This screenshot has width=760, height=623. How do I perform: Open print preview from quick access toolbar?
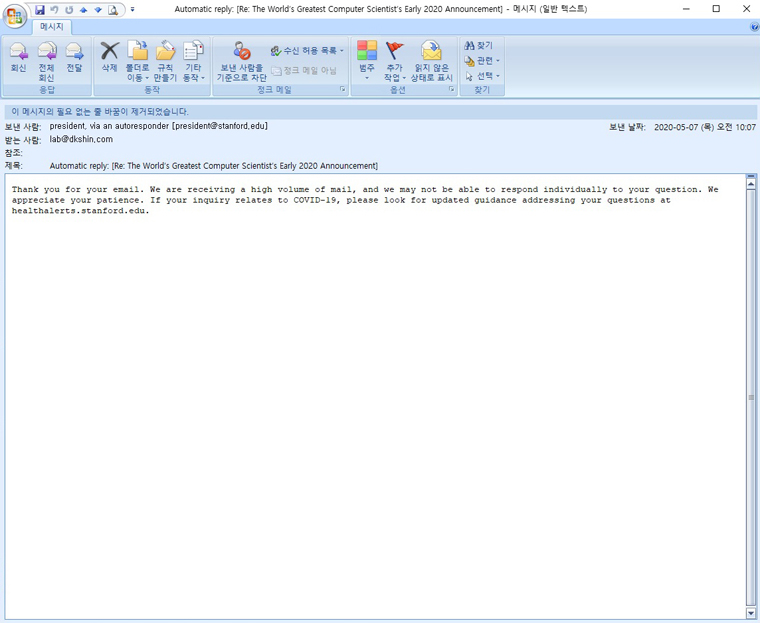(113, 10)
